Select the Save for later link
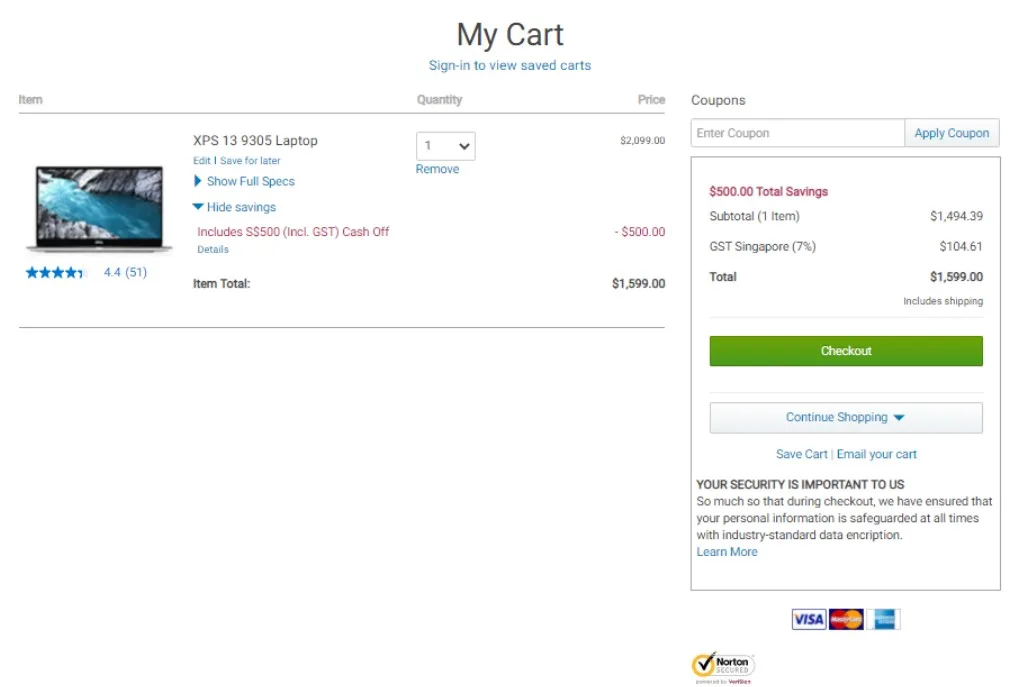Image resolution: width=1024 pixels, height=687 pixels. click(x=250, y=161)
